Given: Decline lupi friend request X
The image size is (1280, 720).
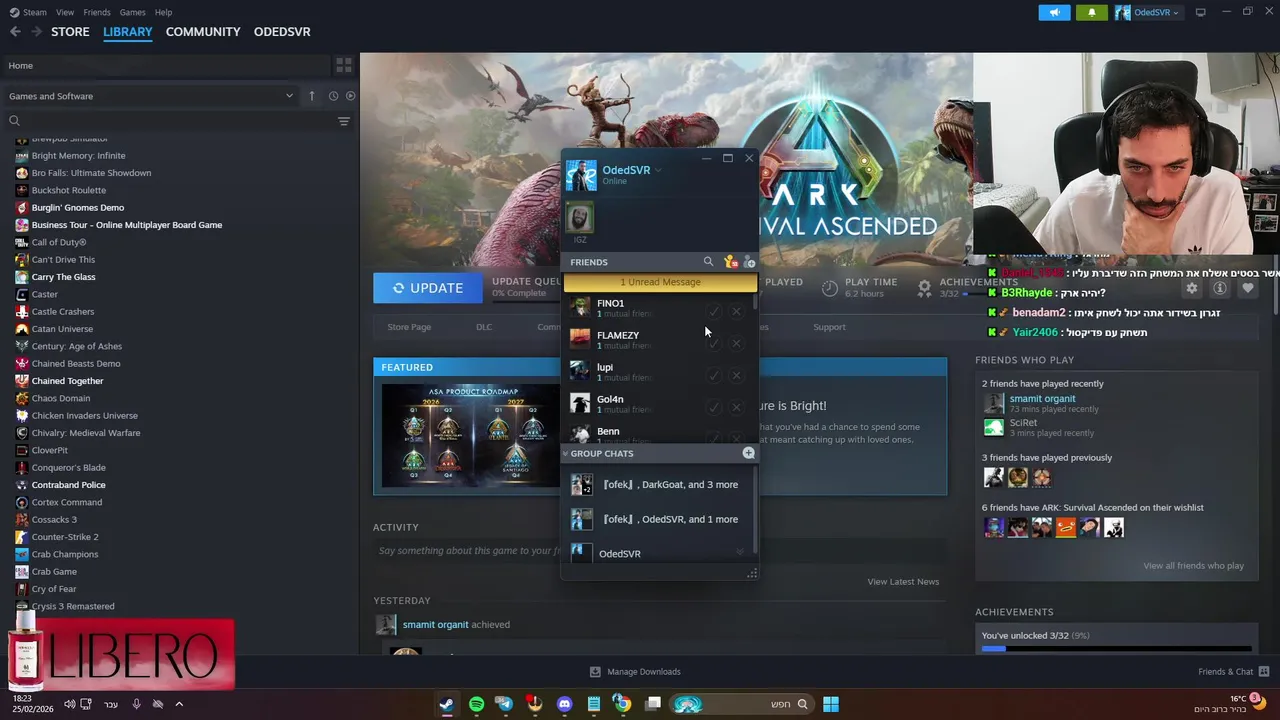Looking at the screenshot, I should click(736, 375).
